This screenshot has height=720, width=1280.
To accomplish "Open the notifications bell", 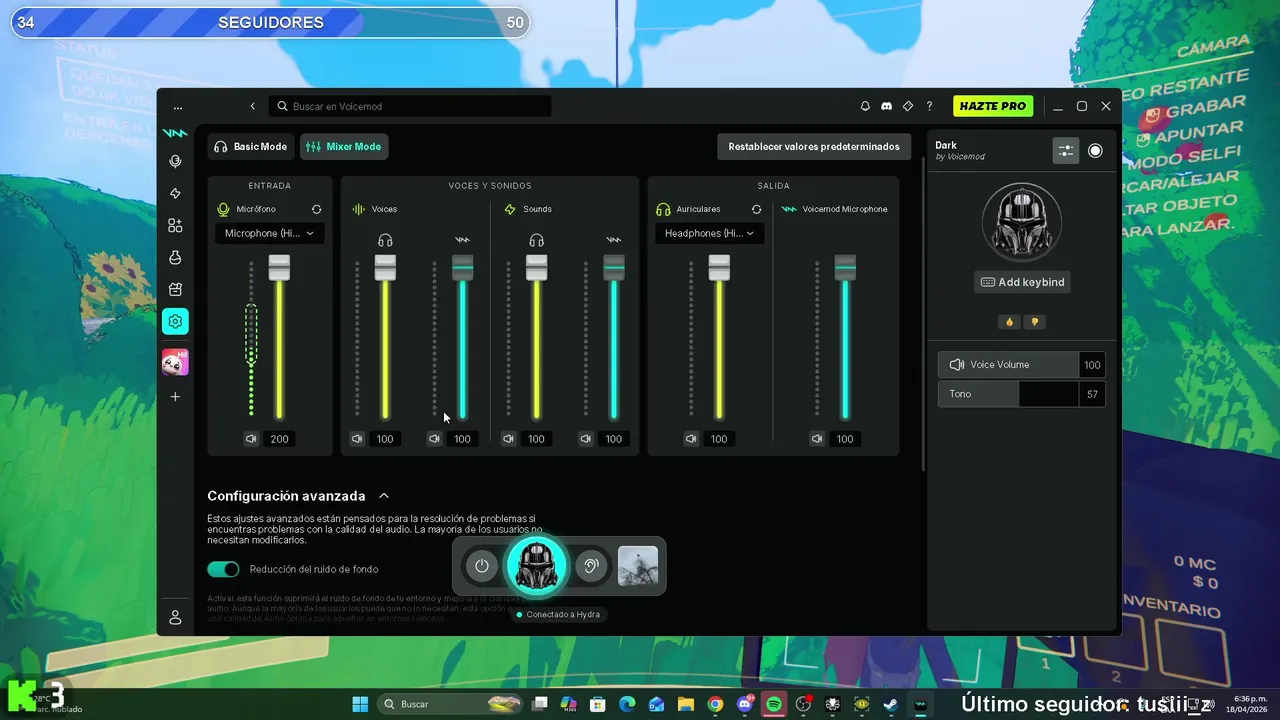I will click(865, 106).
